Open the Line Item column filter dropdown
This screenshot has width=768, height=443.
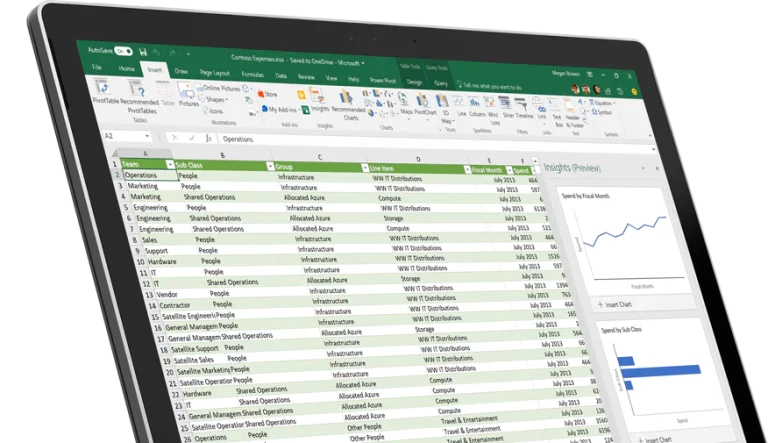(x=467, y=170)
